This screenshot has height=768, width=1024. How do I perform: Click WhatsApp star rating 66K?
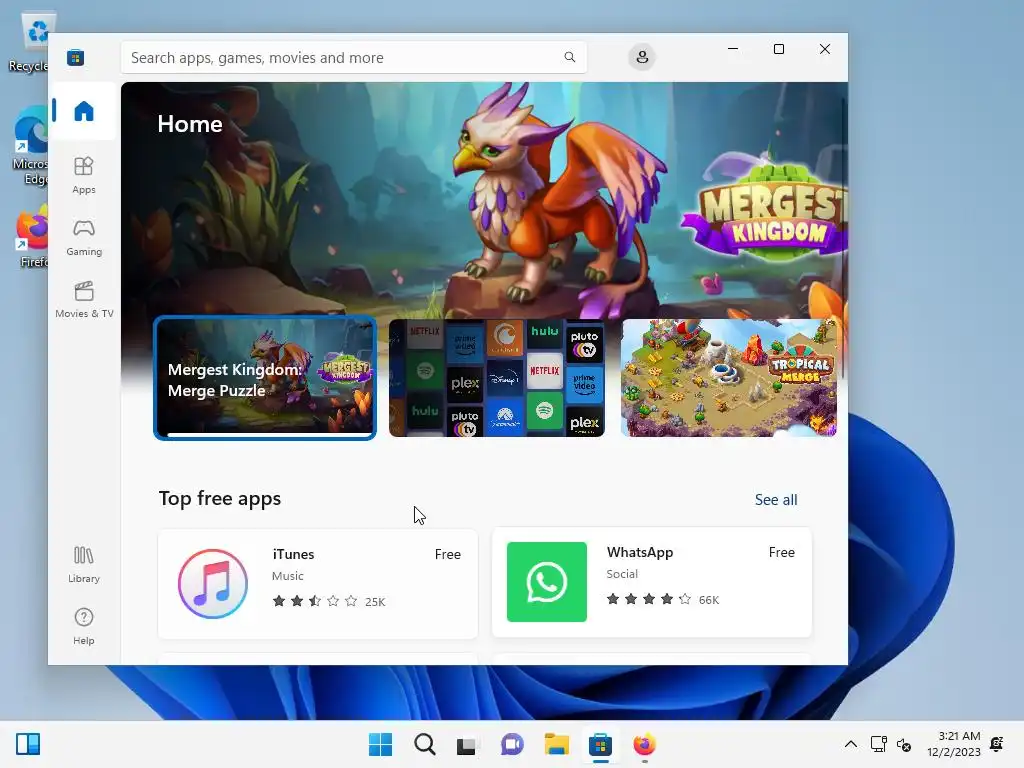coord(662,599)
